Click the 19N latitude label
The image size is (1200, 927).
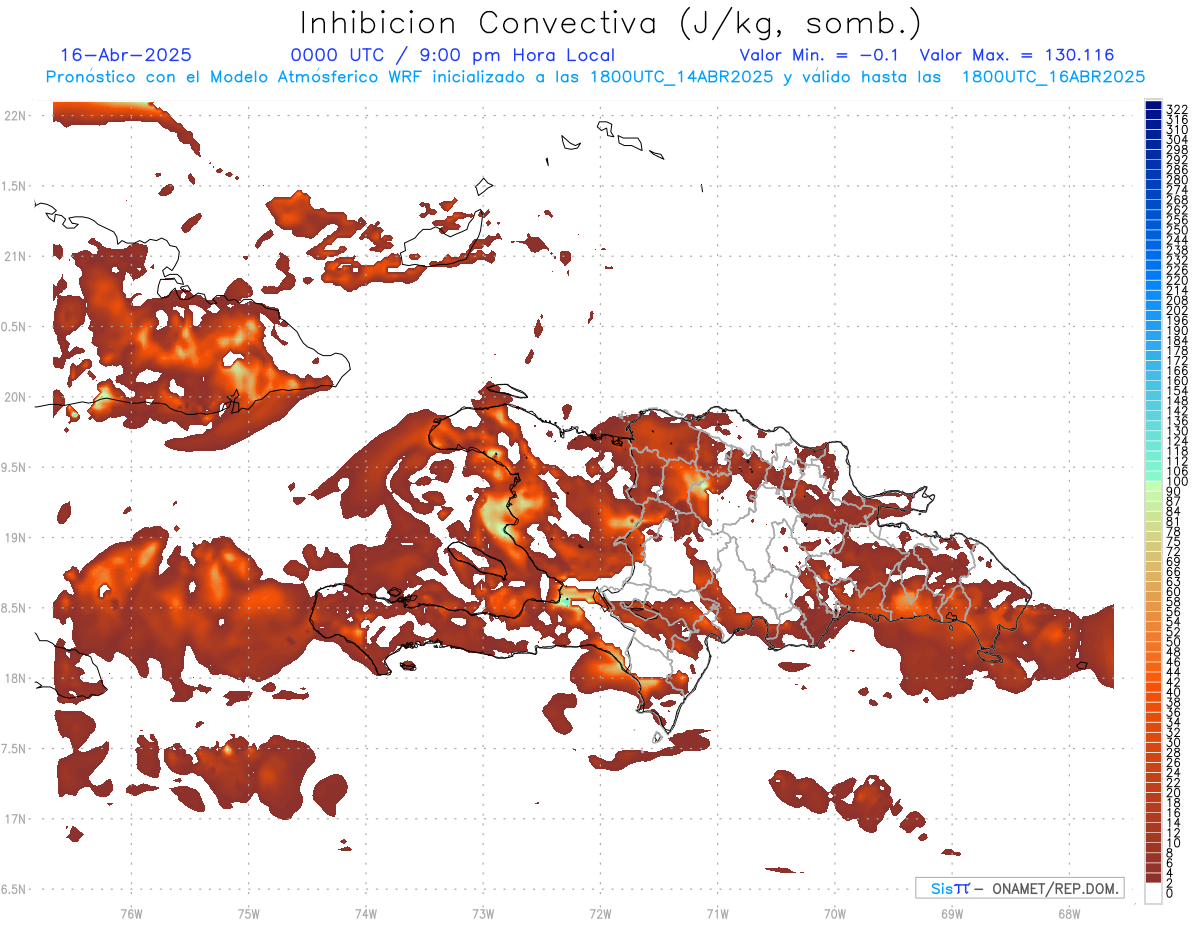coord(15,538)
